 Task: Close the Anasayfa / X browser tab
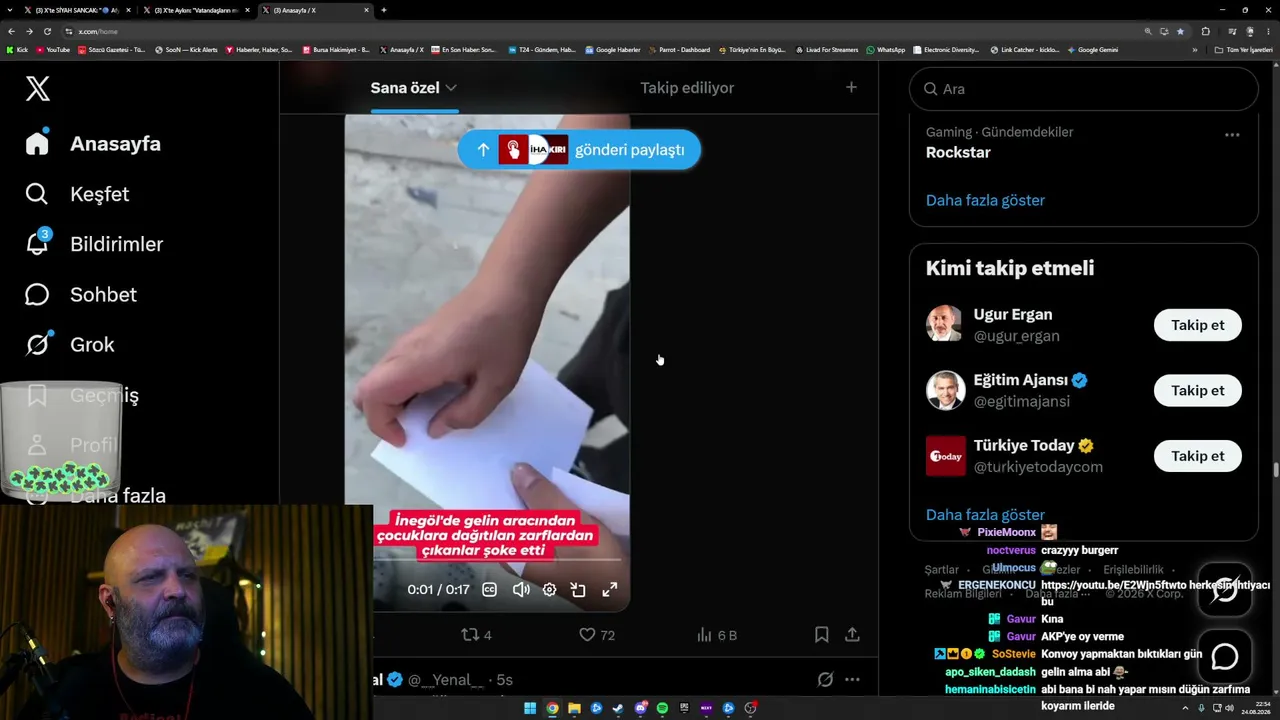tap(366, 10)
